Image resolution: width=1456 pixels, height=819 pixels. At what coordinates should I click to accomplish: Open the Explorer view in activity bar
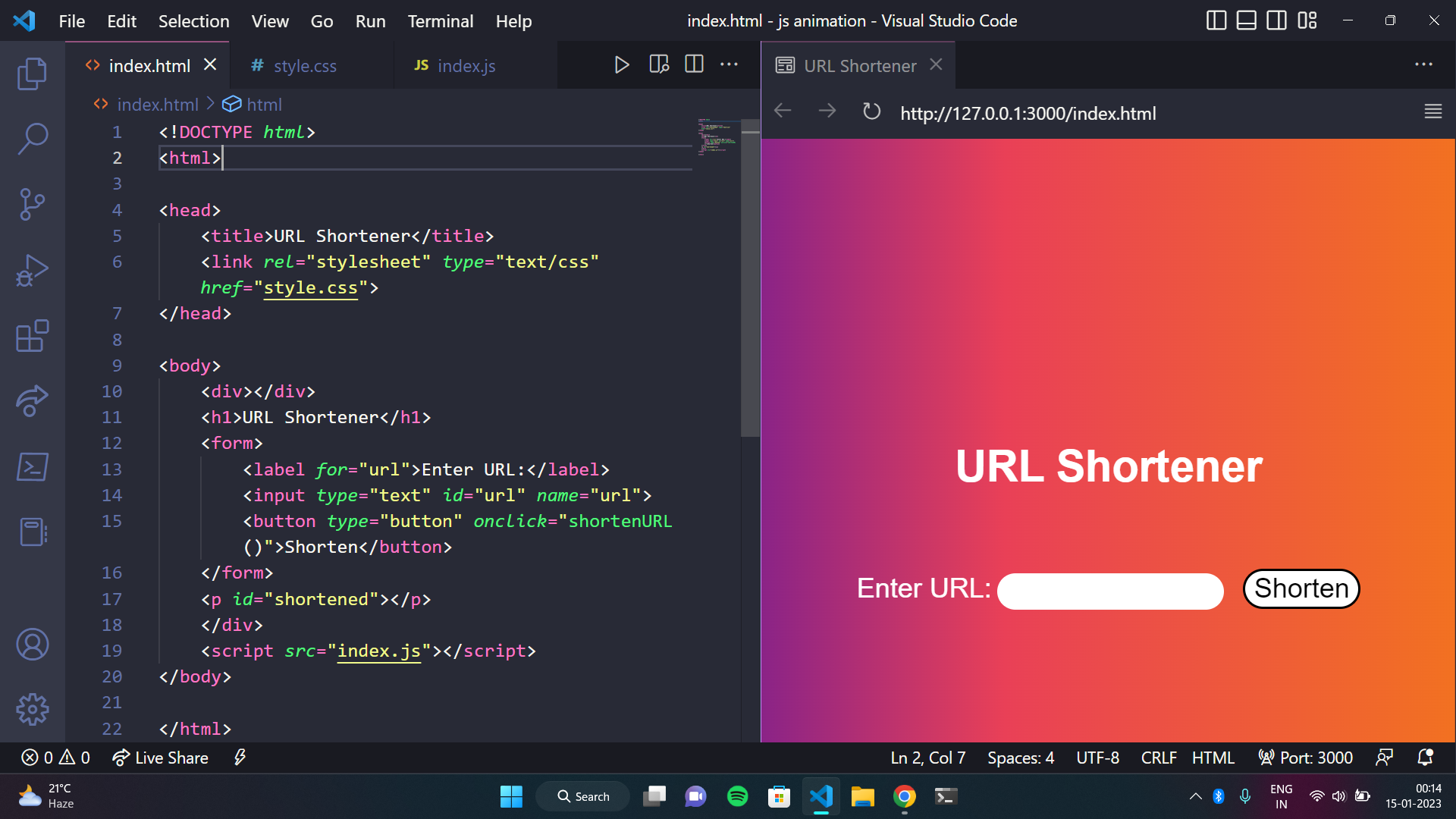tap(32, 74)
